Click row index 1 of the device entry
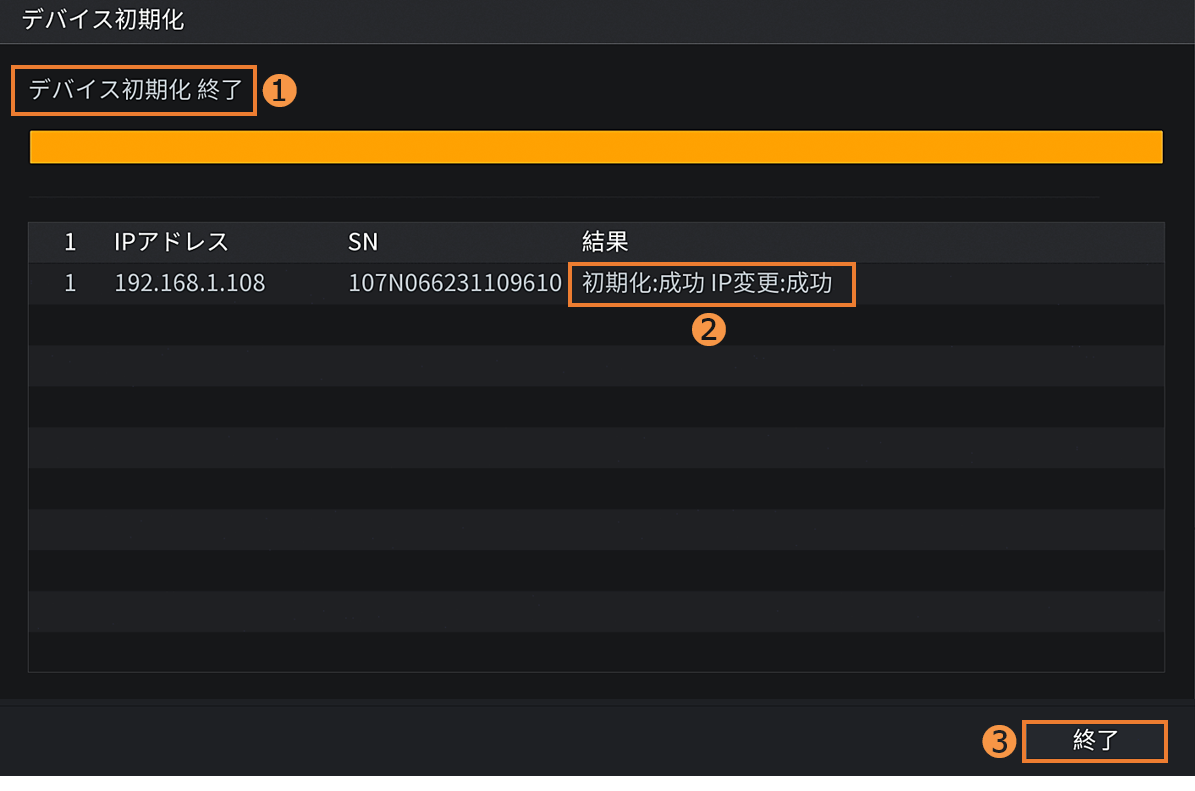 pos(70,283)
